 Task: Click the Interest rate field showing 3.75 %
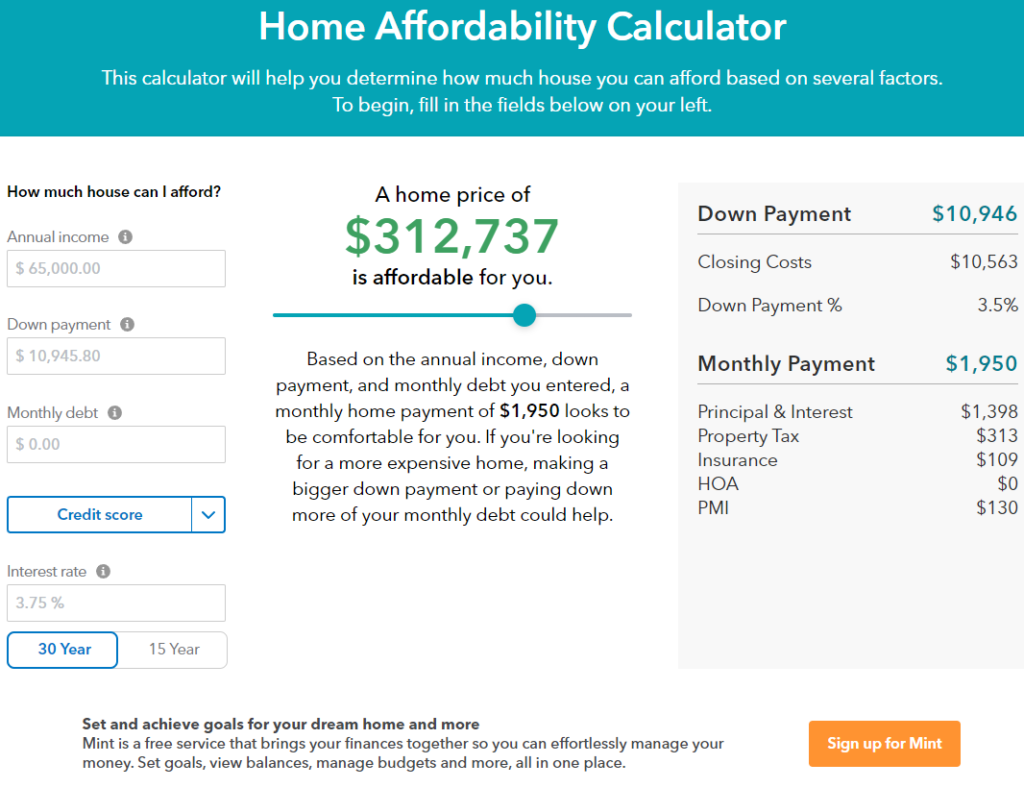pyautogui.click(x=116, y=603)
